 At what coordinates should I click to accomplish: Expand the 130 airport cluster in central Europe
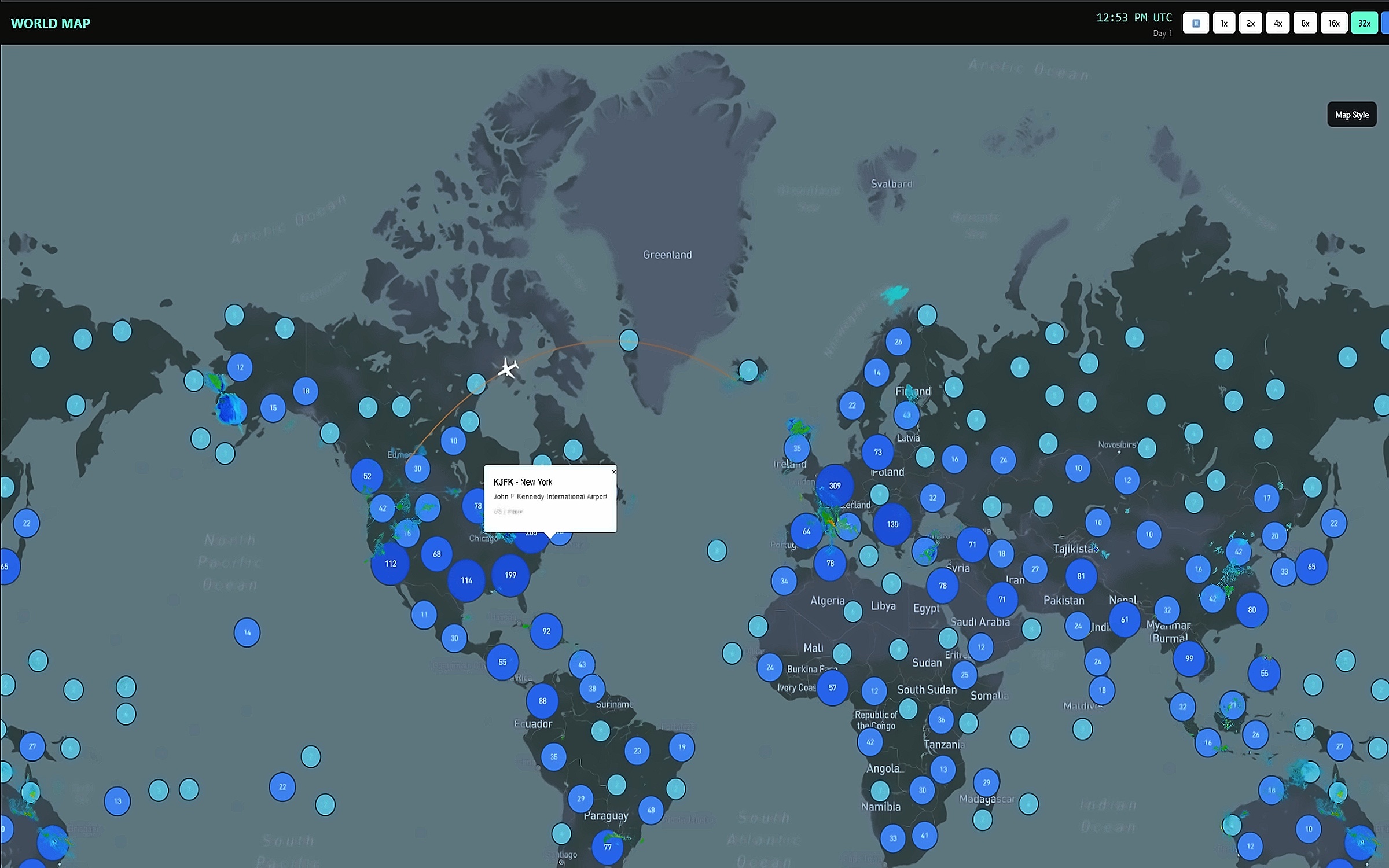(892, 524)
